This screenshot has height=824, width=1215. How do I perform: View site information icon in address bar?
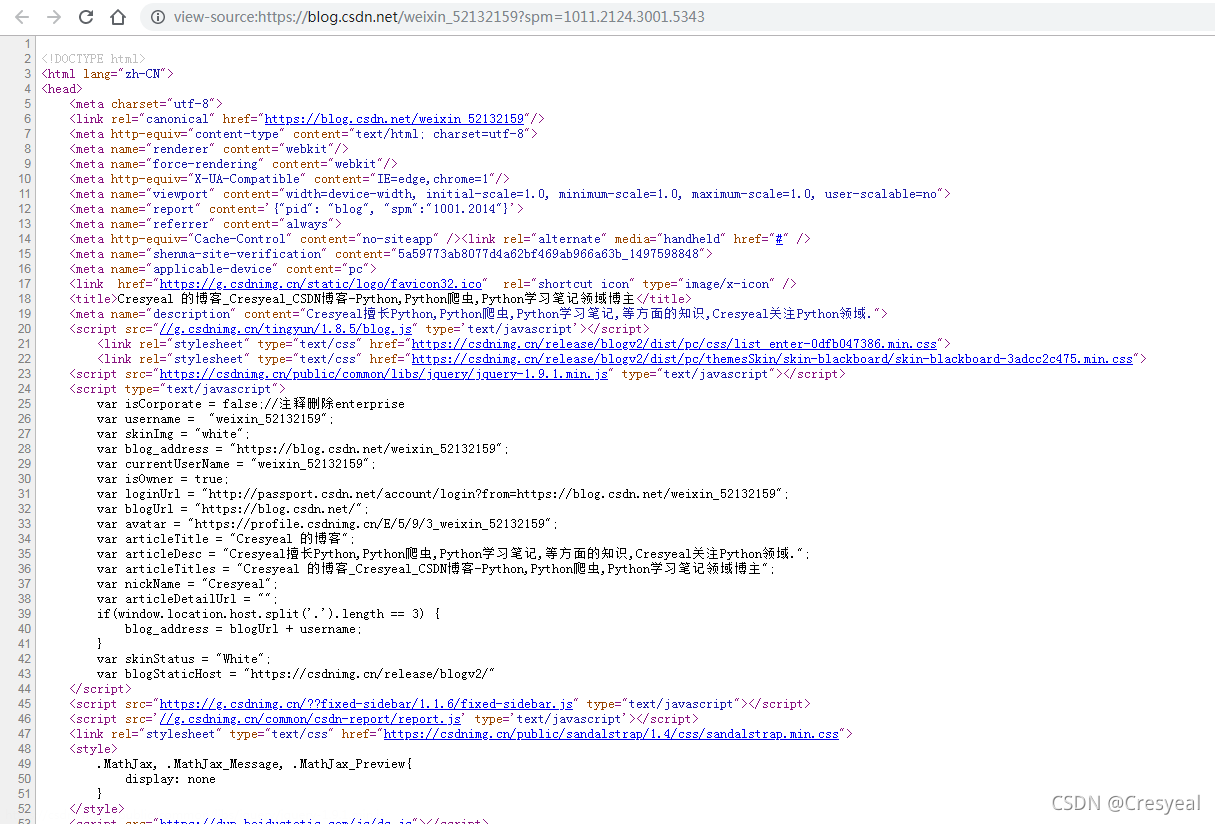[x=157, y=17]
